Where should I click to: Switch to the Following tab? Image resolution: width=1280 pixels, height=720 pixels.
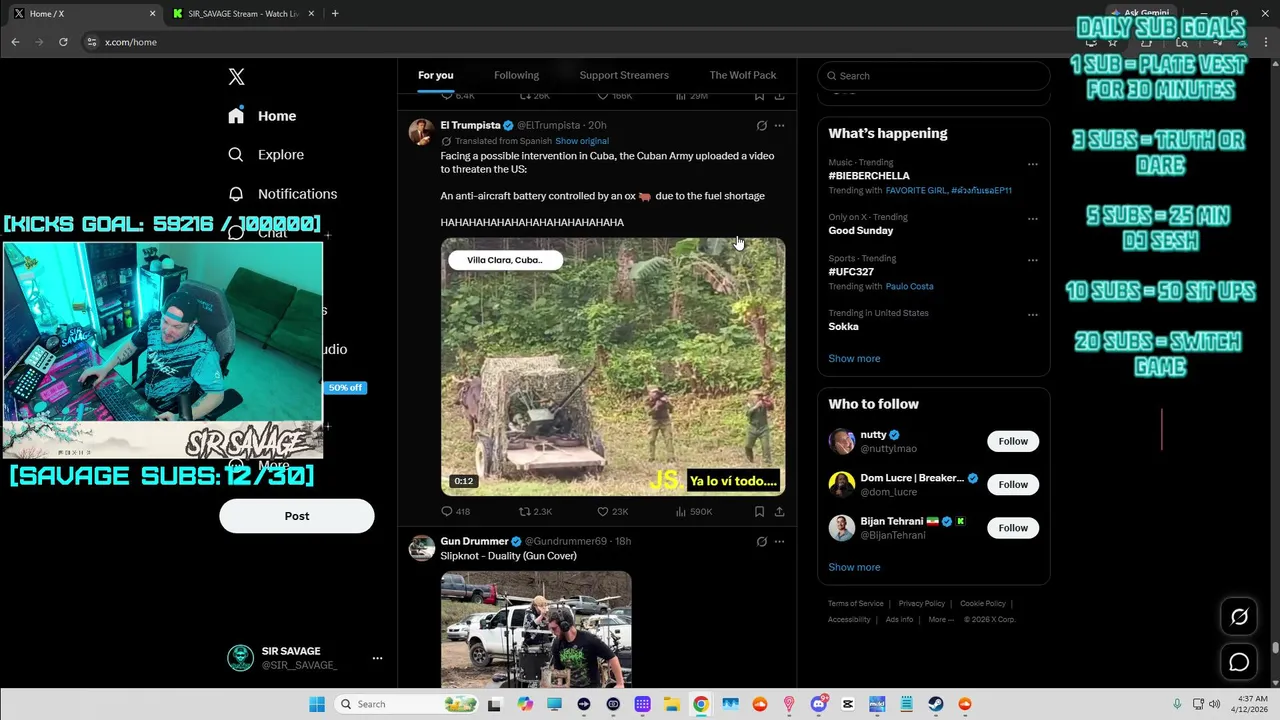[516, 75]
